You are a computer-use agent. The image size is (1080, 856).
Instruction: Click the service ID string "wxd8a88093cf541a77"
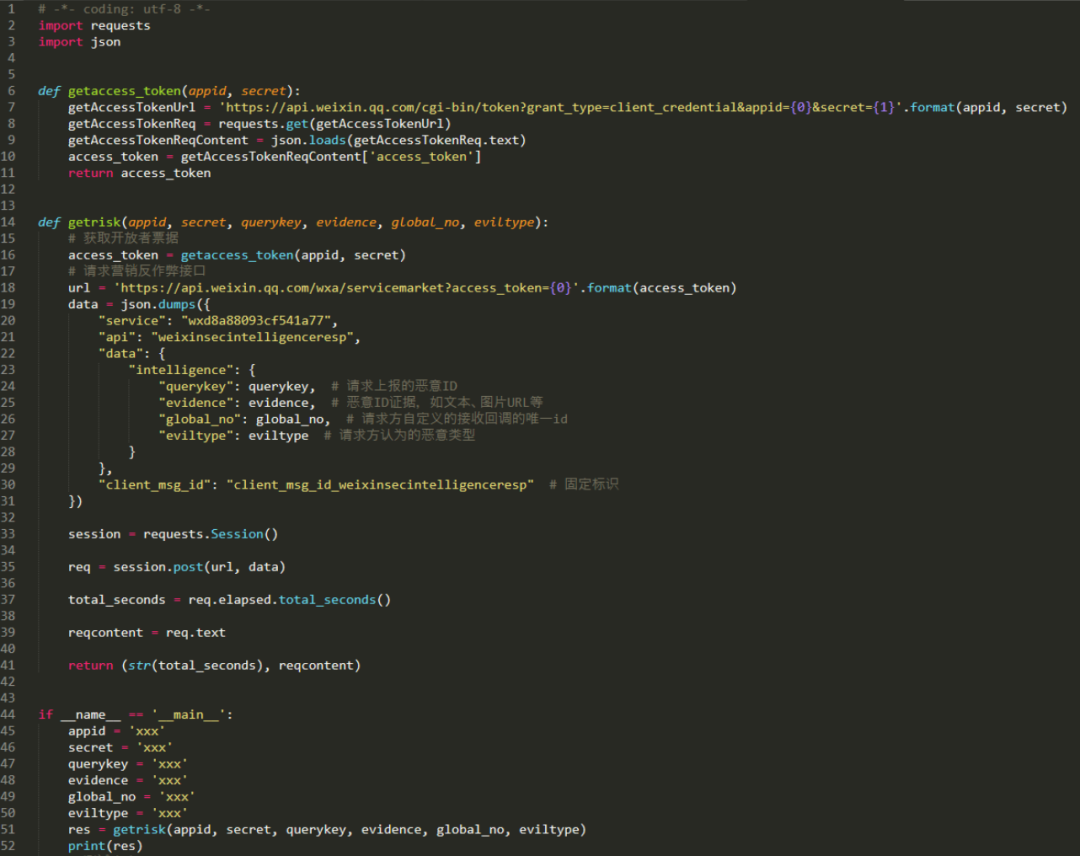tap(259, 321)
